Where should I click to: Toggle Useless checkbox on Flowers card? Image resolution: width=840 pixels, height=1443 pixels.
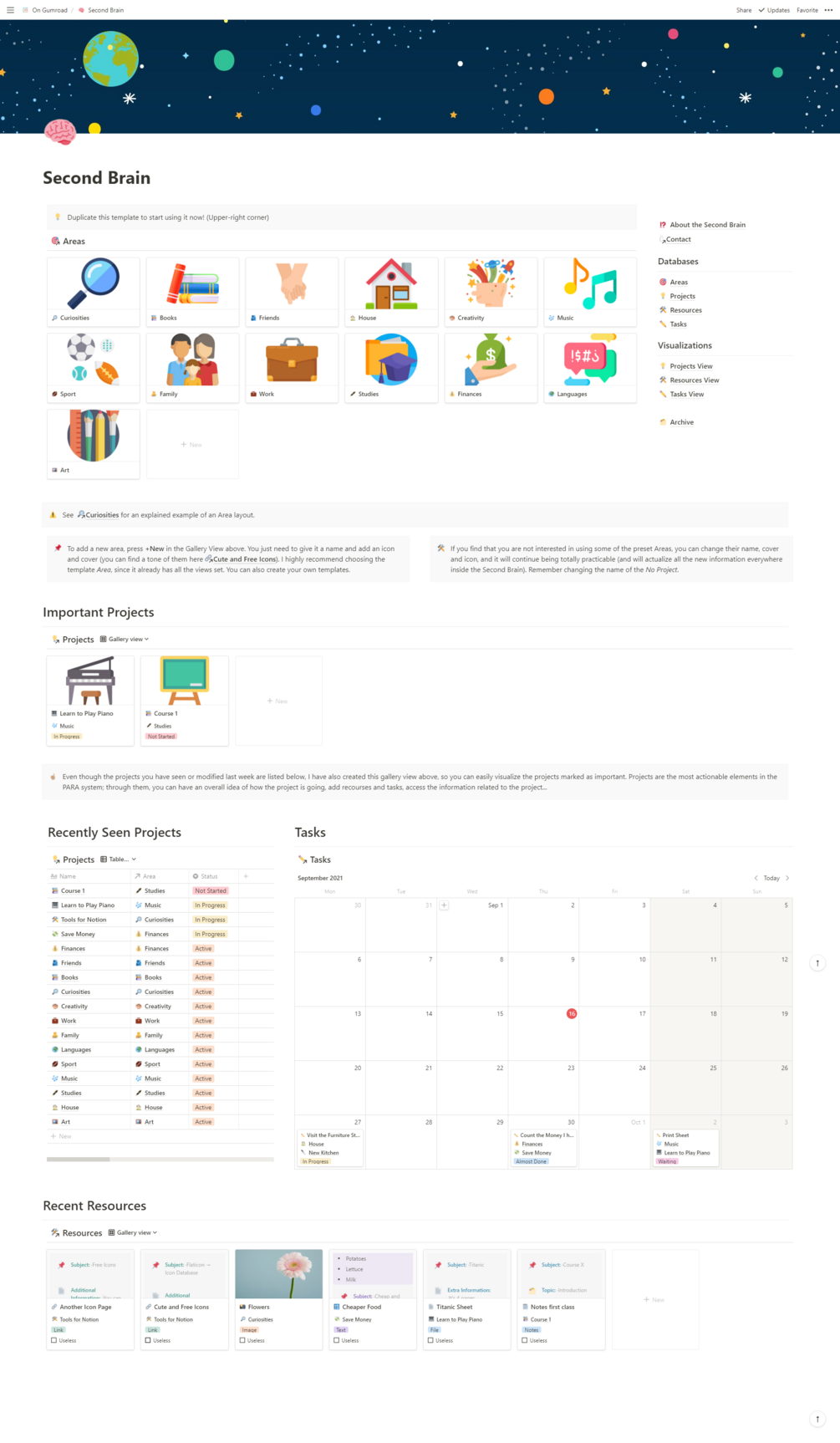coord(242,1340)
